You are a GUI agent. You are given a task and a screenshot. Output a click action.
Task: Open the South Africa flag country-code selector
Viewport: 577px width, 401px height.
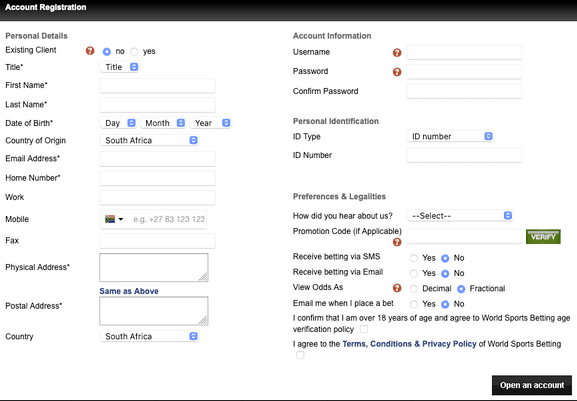[x=114, y=219]
